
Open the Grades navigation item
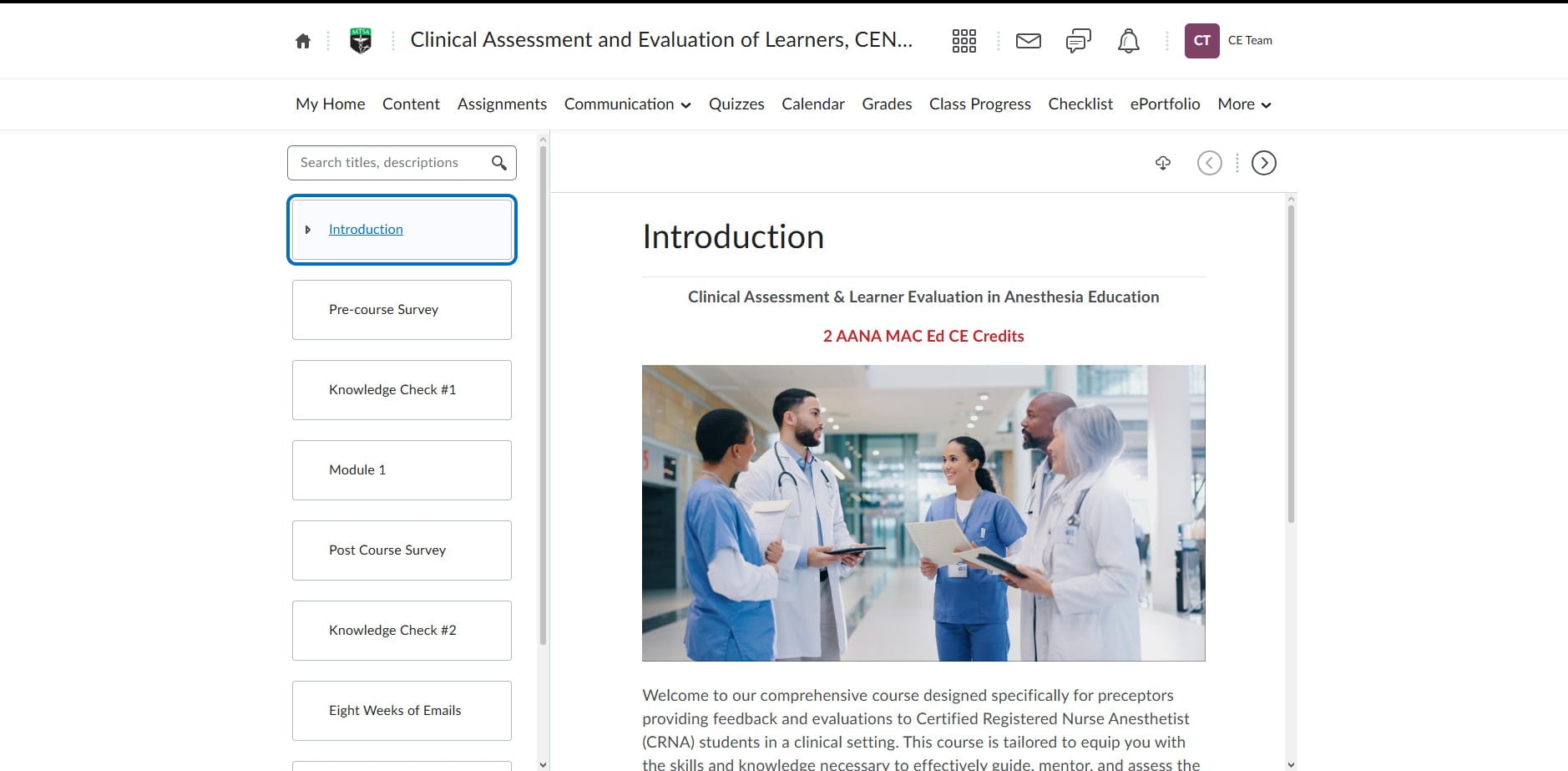click(887, 104)
